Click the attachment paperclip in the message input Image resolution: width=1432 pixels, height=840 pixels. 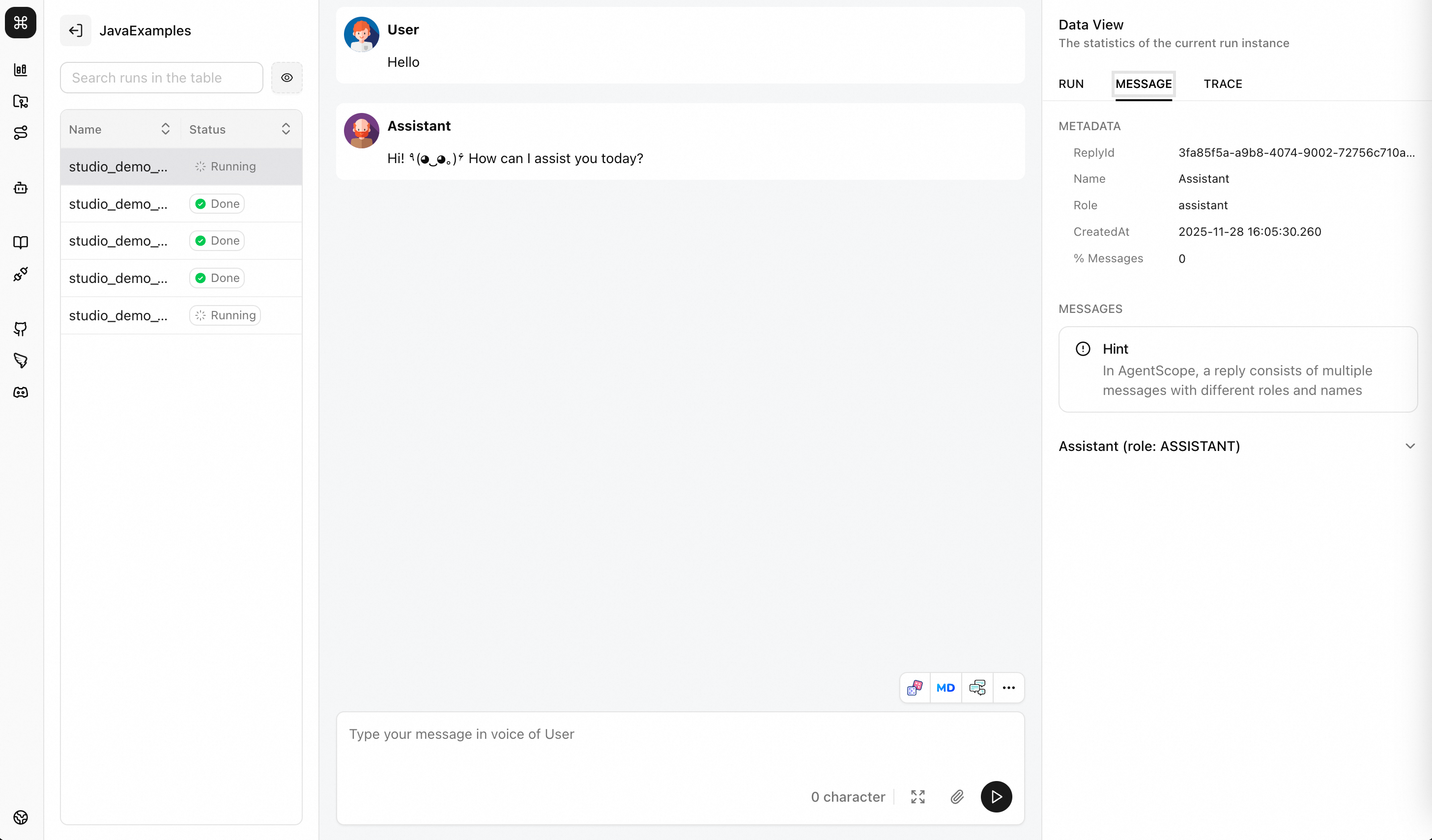tap(957, 797)
